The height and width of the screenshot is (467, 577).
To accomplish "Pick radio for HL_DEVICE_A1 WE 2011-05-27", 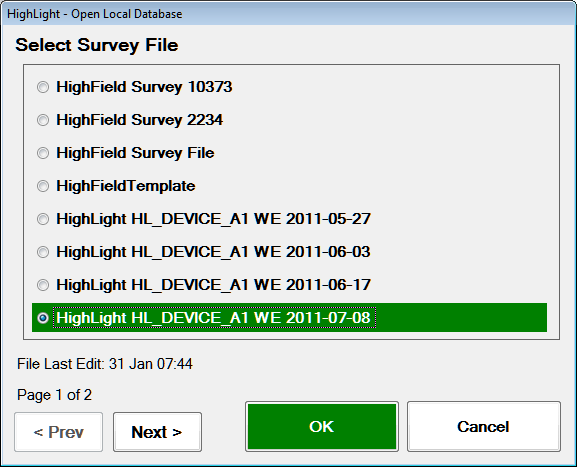I will pos(43,219).
